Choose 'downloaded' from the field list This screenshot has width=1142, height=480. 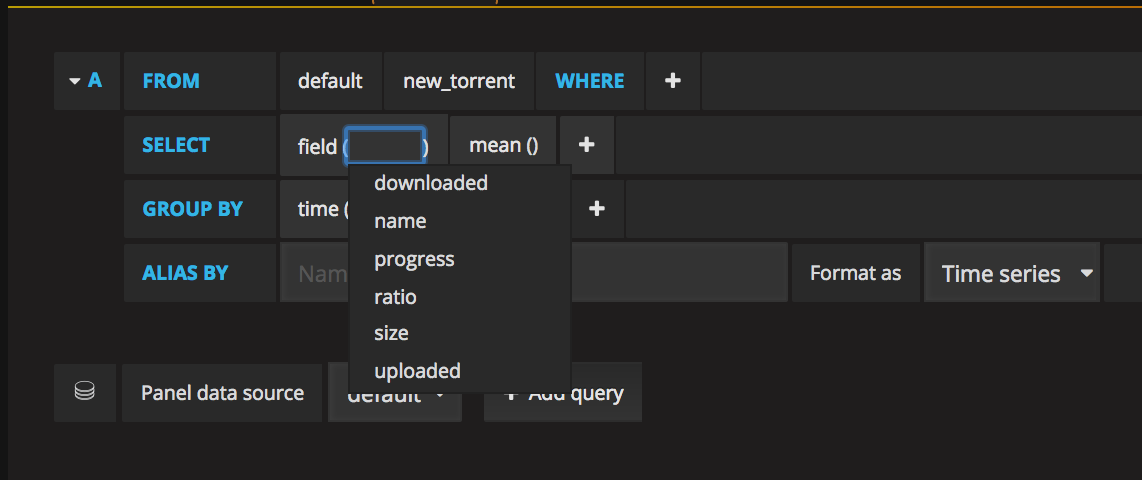coord(431,183)
